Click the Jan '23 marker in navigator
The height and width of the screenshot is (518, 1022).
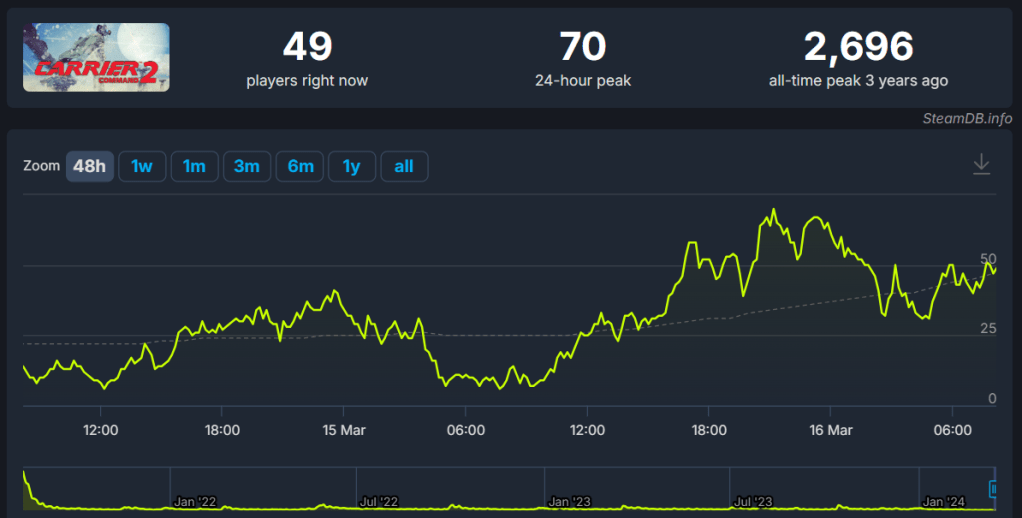click(x=571, y=501)
